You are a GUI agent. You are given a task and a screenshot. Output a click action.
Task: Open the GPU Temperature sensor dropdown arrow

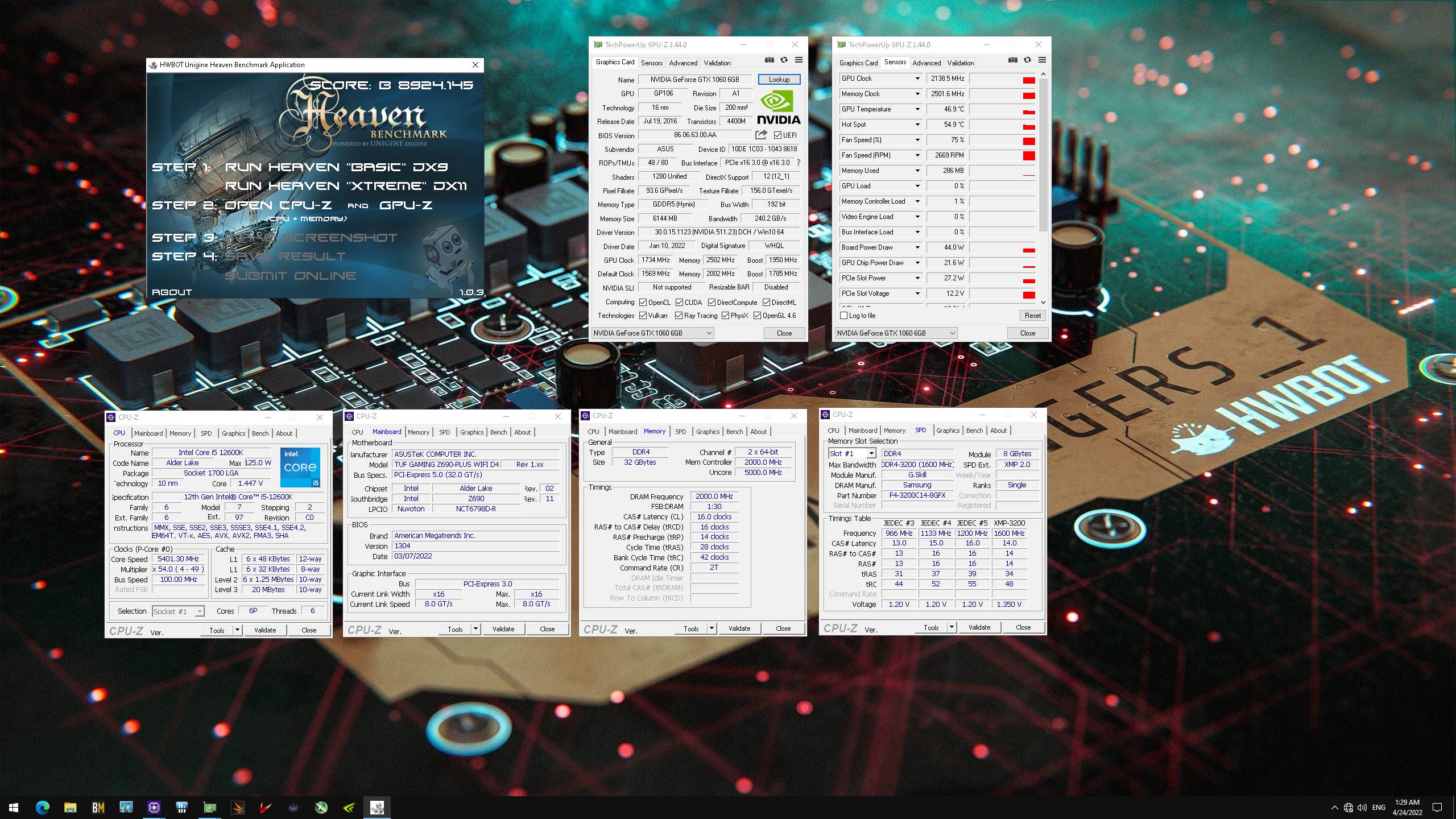pyautogui.click(x=917, y=109)
